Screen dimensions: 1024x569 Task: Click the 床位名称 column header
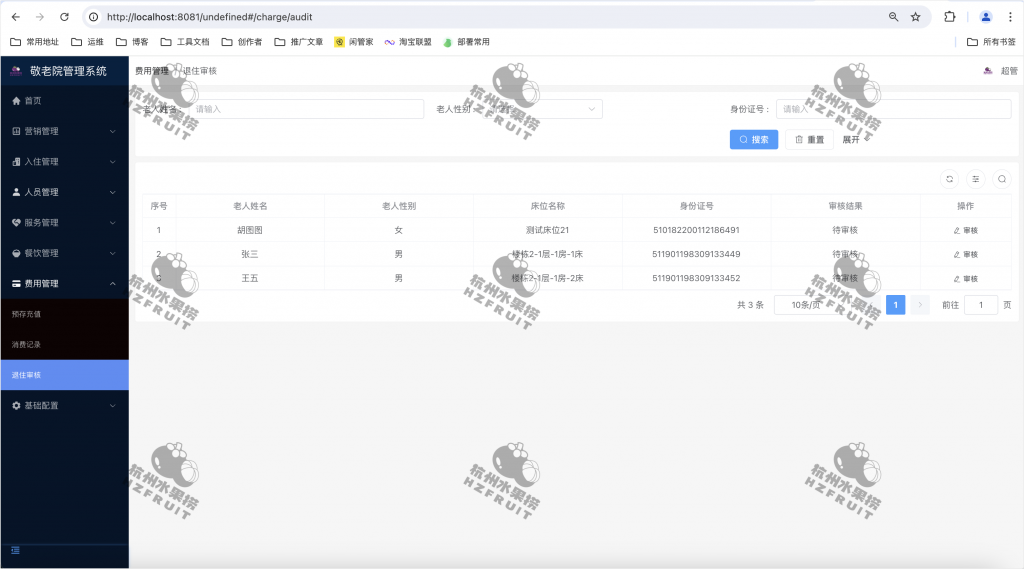[547, 206]
